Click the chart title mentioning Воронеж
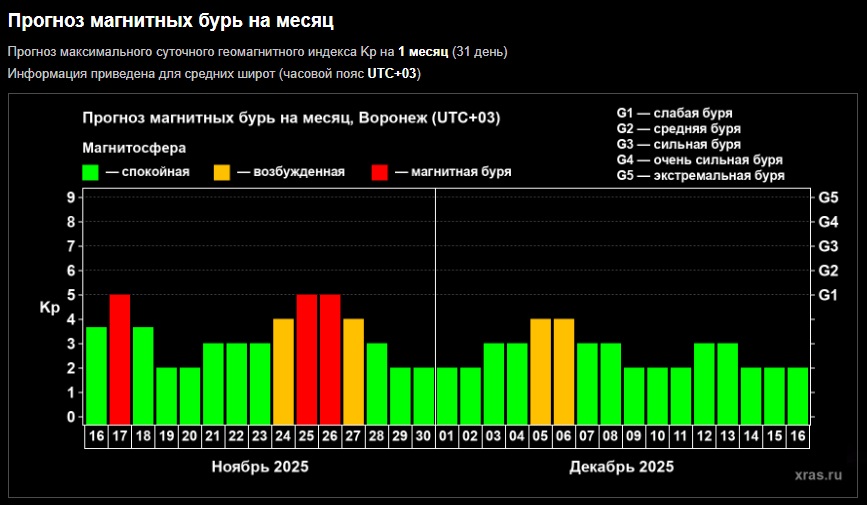This screenshot has height=505, width=867. coord(291,118)
